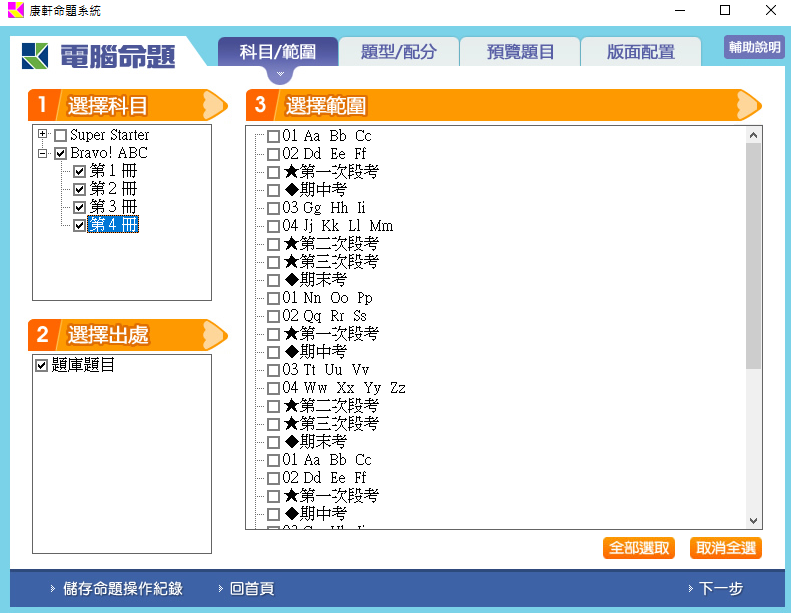Click 儲存命題操作紀錄 in the bottom bar
This screenshot has height=613, width=791.
123,588
